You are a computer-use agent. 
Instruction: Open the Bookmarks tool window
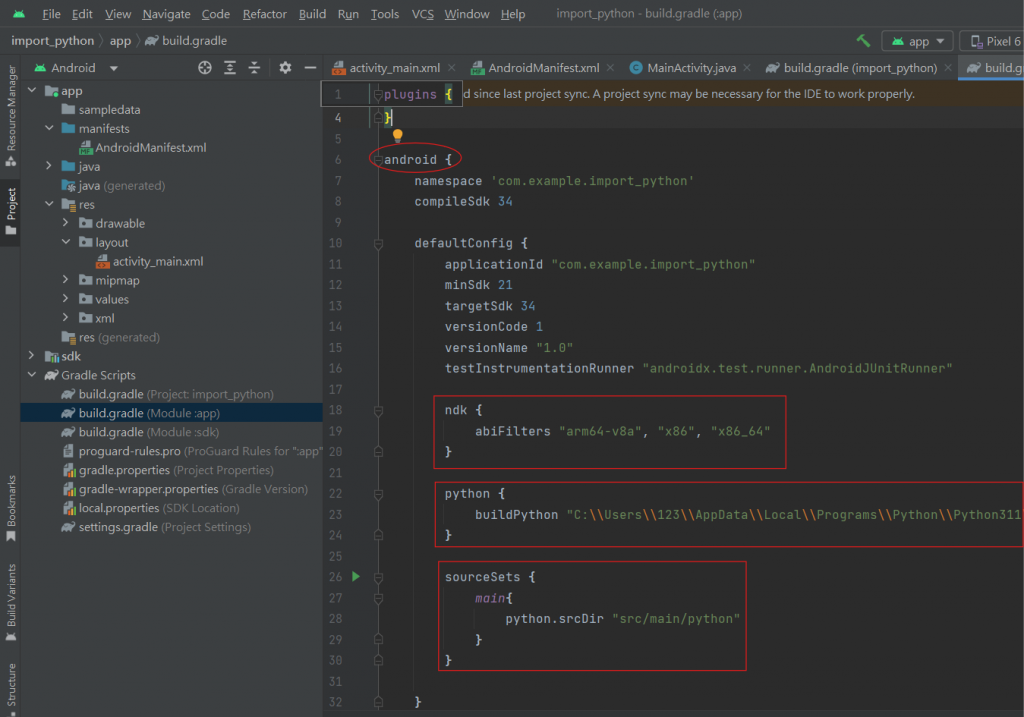(11, 508)
